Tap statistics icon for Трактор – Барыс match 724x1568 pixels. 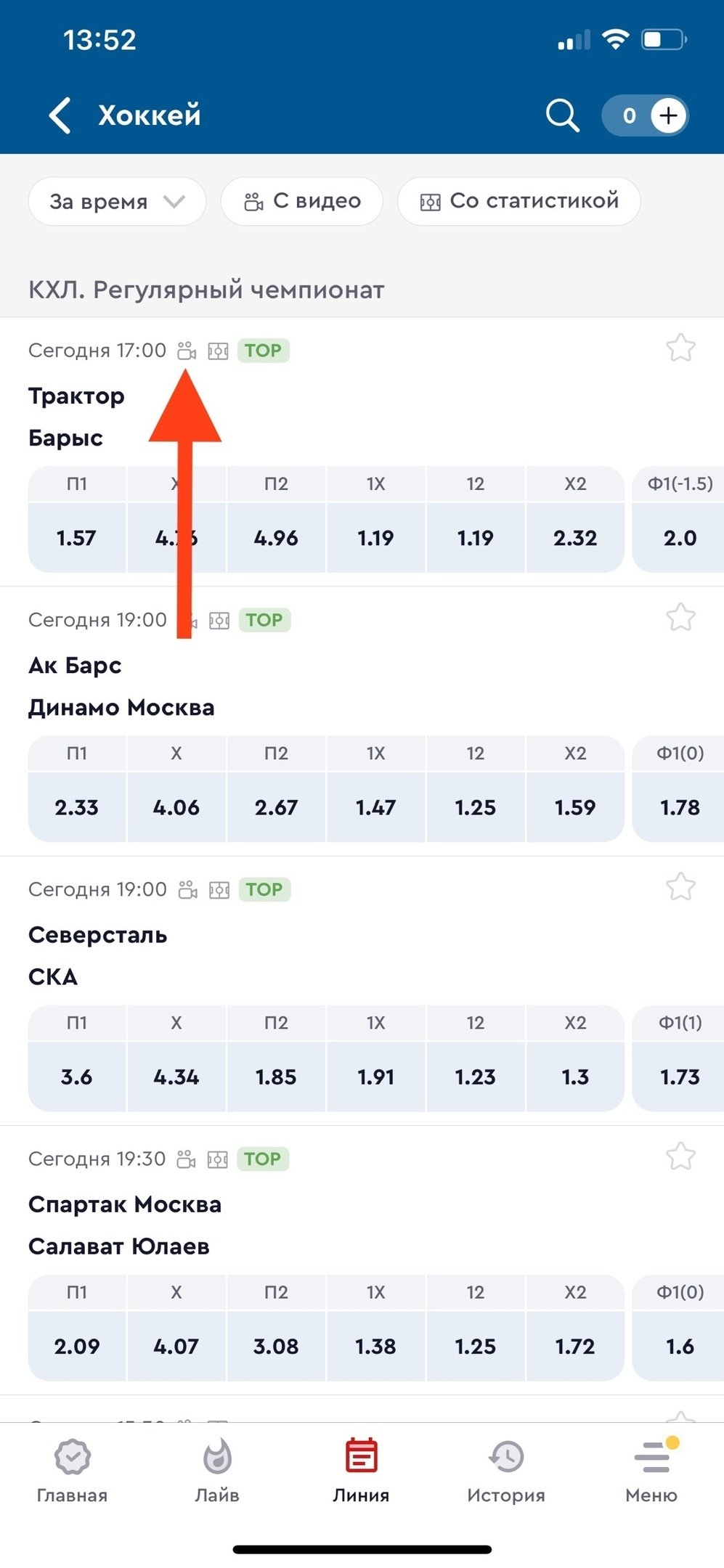(x=218, y=351)
